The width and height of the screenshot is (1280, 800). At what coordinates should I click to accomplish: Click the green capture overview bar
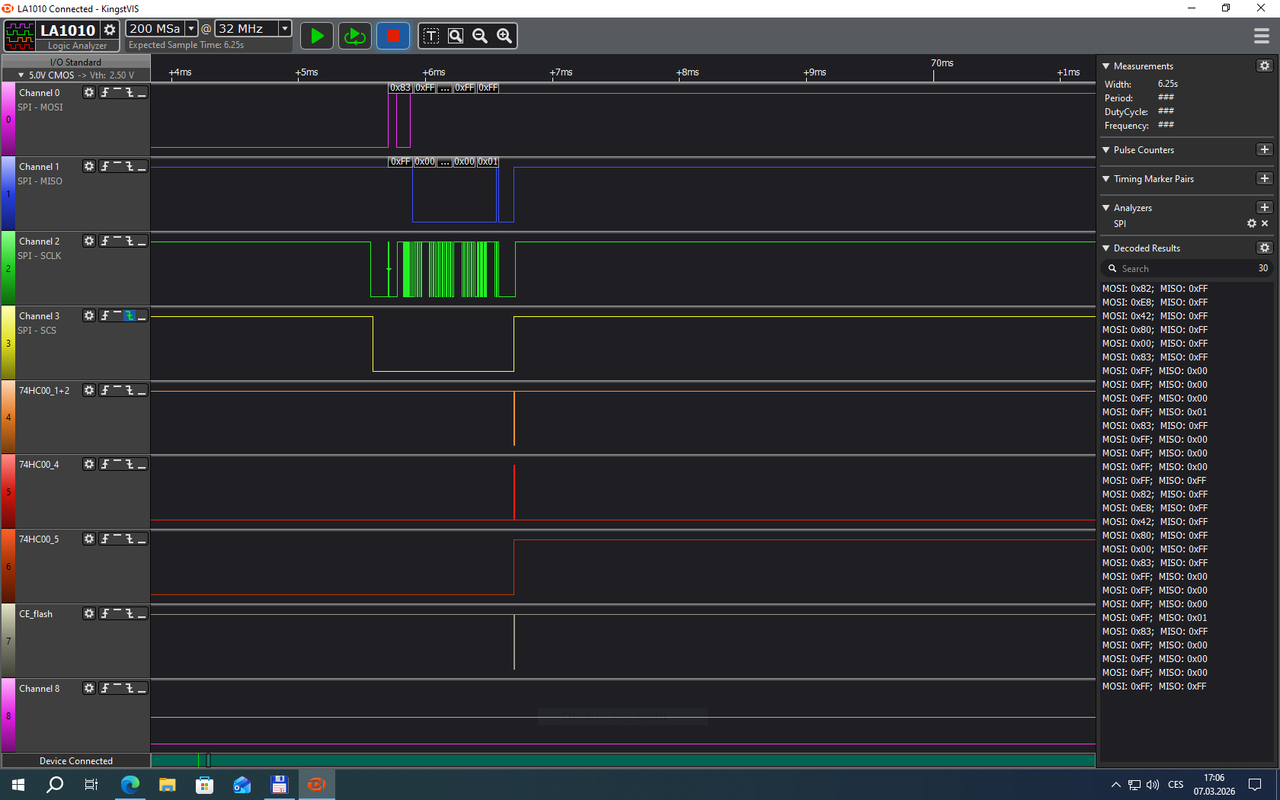(623, 760)
